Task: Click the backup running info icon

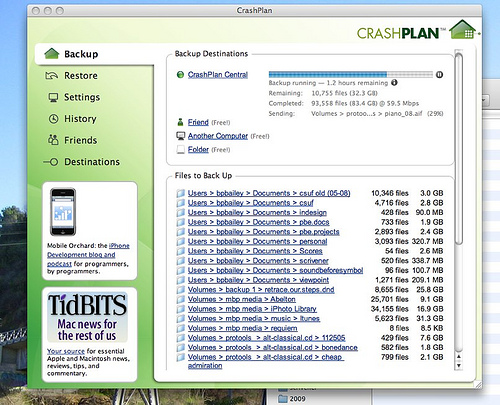Action: (x=394, y=82)
